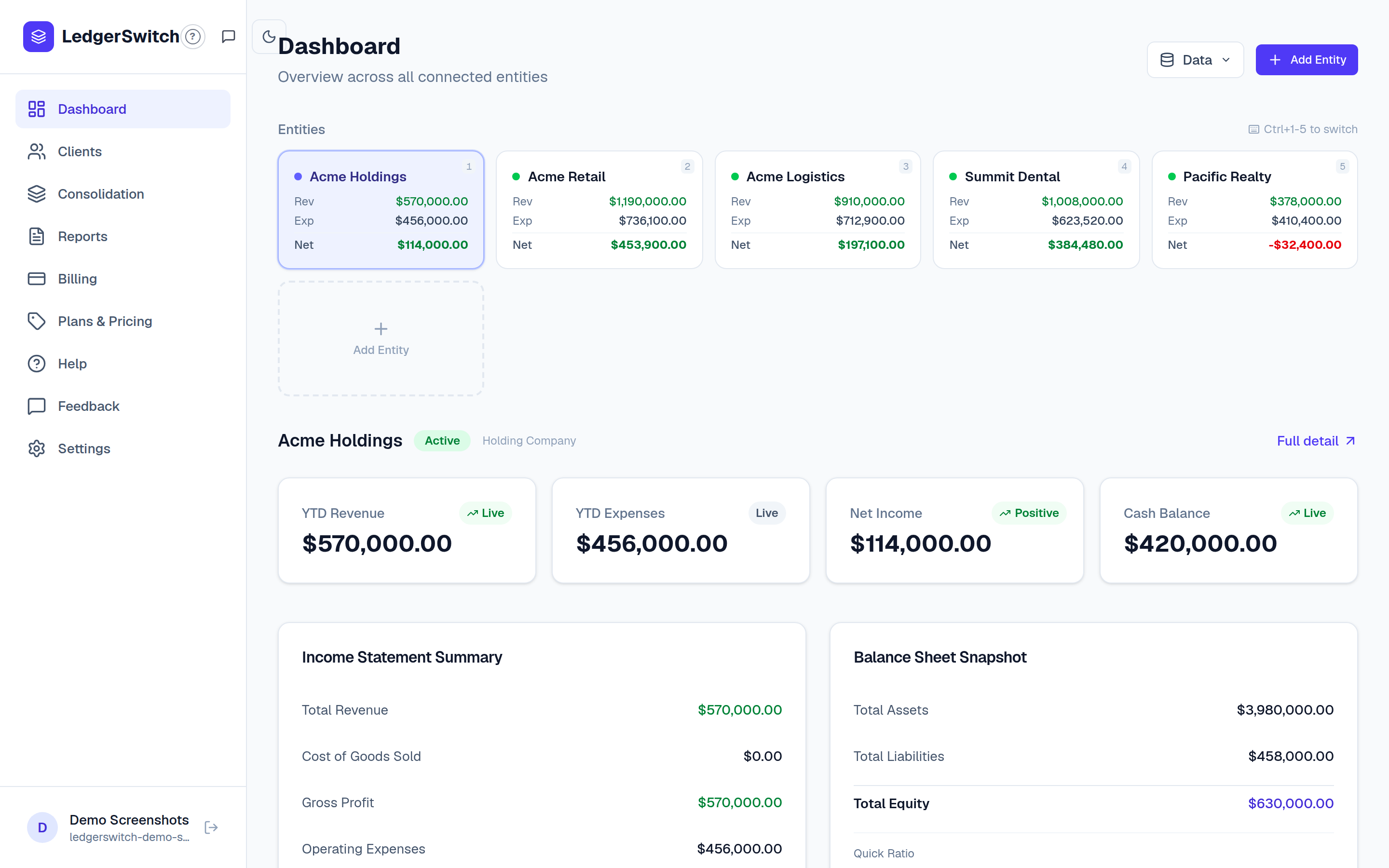The image size is (1389, 868).
Task: Open Feedback from the sidebar
Action: pyautogui.click(x=123, y=407)
